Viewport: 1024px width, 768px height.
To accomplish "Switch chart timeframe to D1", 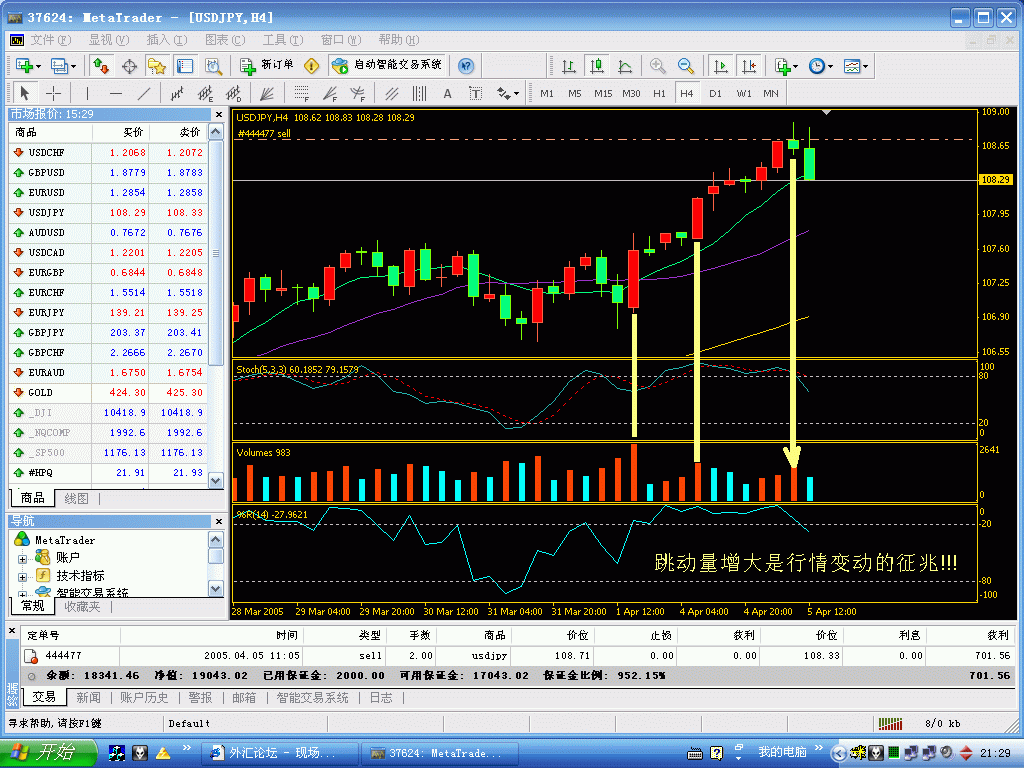I will click(x=715, y=93).
